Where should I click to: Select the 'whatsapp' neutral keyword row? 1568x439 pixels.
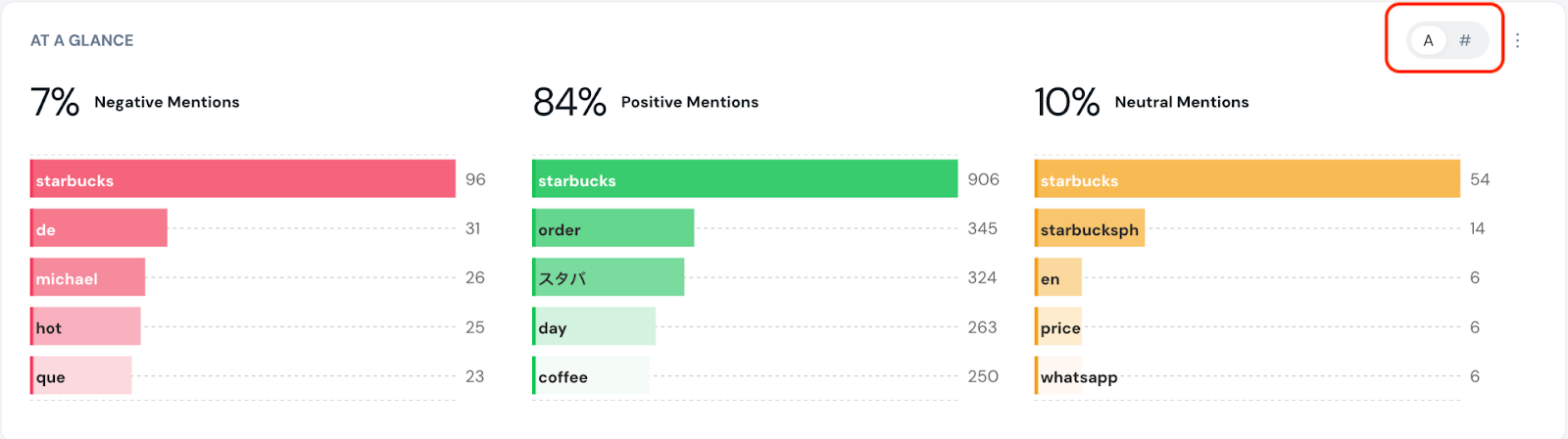(x=1078, y=376)
